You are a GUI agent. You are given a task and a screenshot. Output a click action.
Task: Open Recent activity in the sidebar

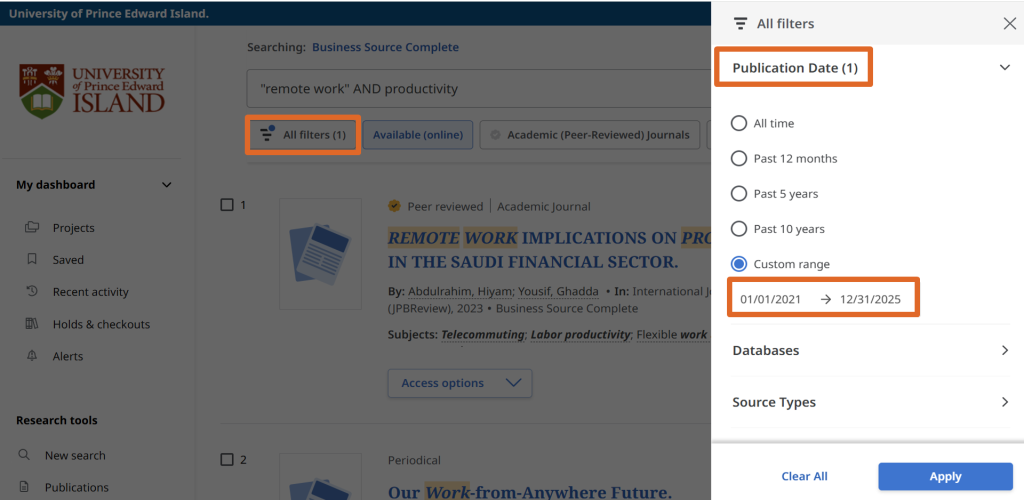[x=91, y=292]
